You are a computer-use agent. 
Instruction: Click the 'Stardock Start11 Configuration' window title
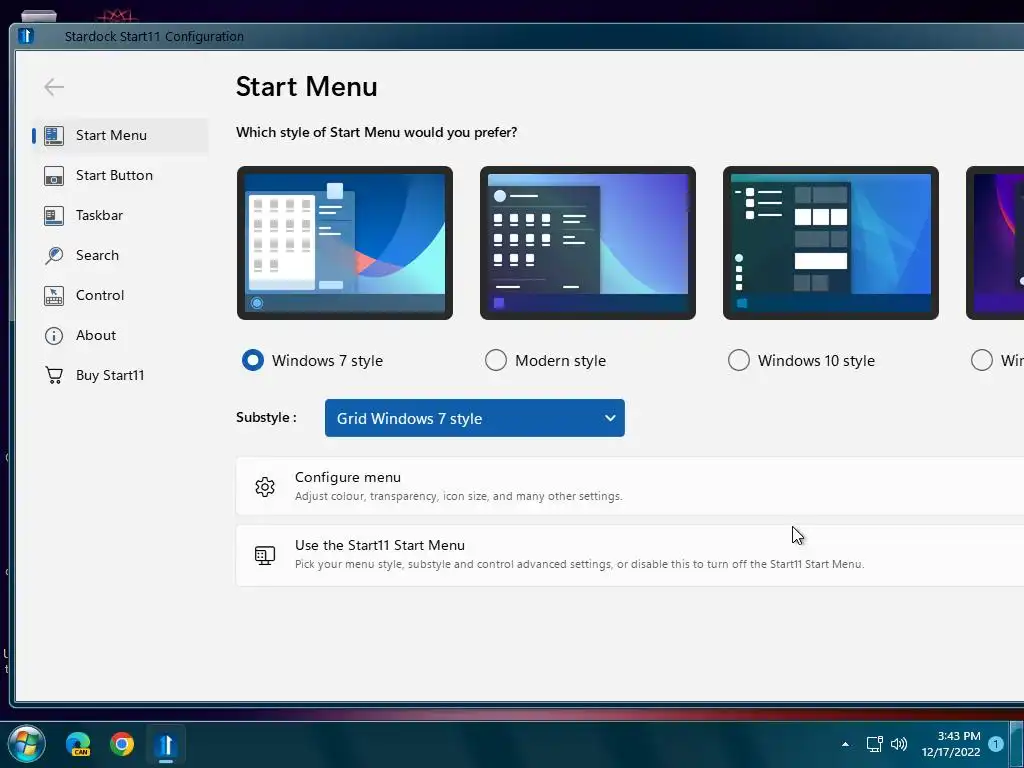tap(154, 37)
